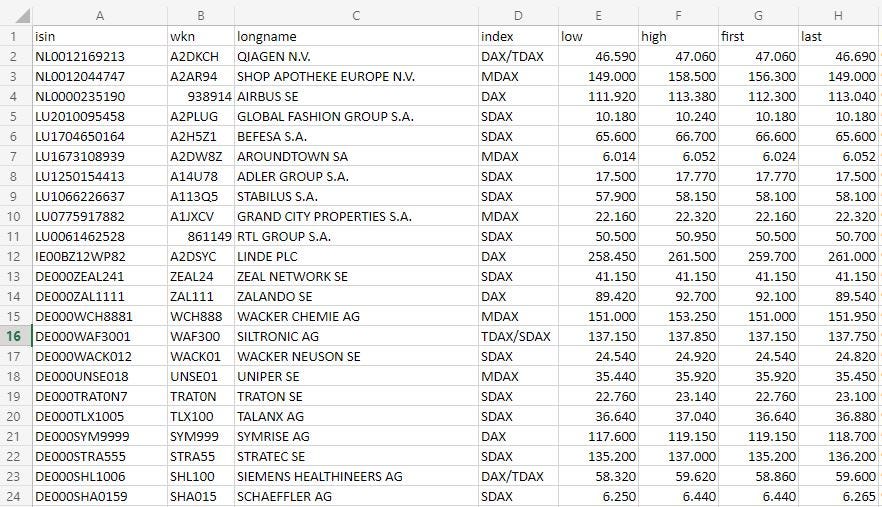Click TALANX last value 36.880
The image size is (882, 507).
click(838, 416)
